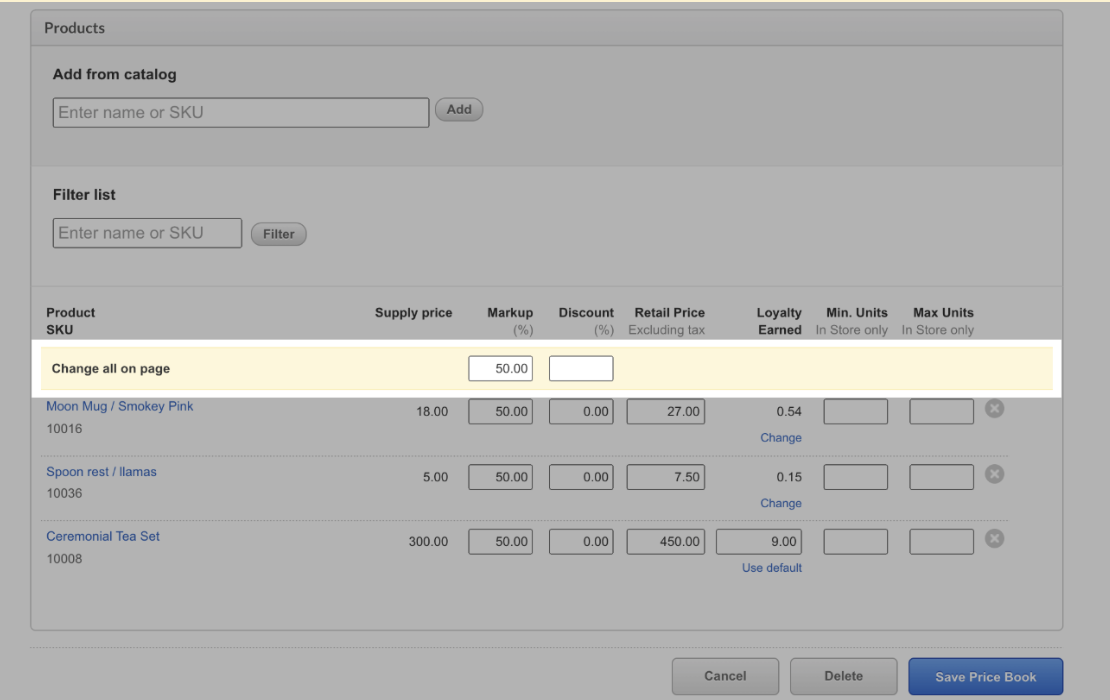Screen dimensions: 1110x700
Task: Open Moon Mug / Smokey Pink product link
Action: [120, 407]
